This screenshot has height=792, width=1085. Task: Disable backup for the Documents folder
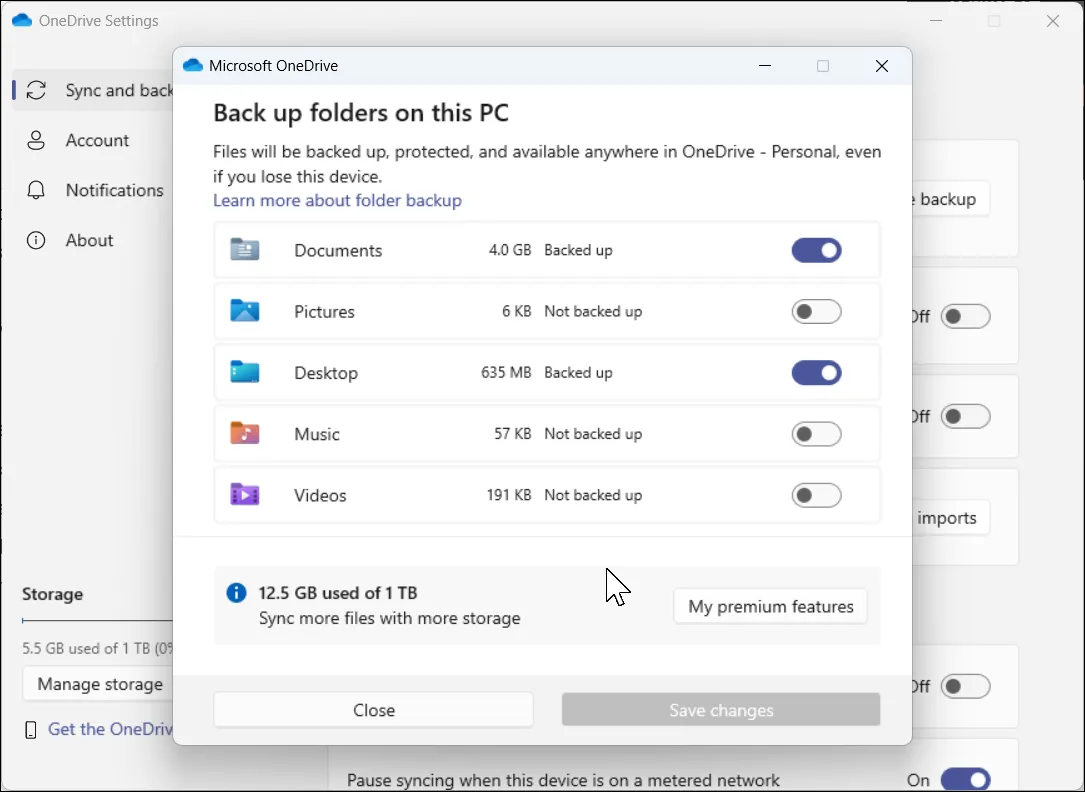[816, 250]
